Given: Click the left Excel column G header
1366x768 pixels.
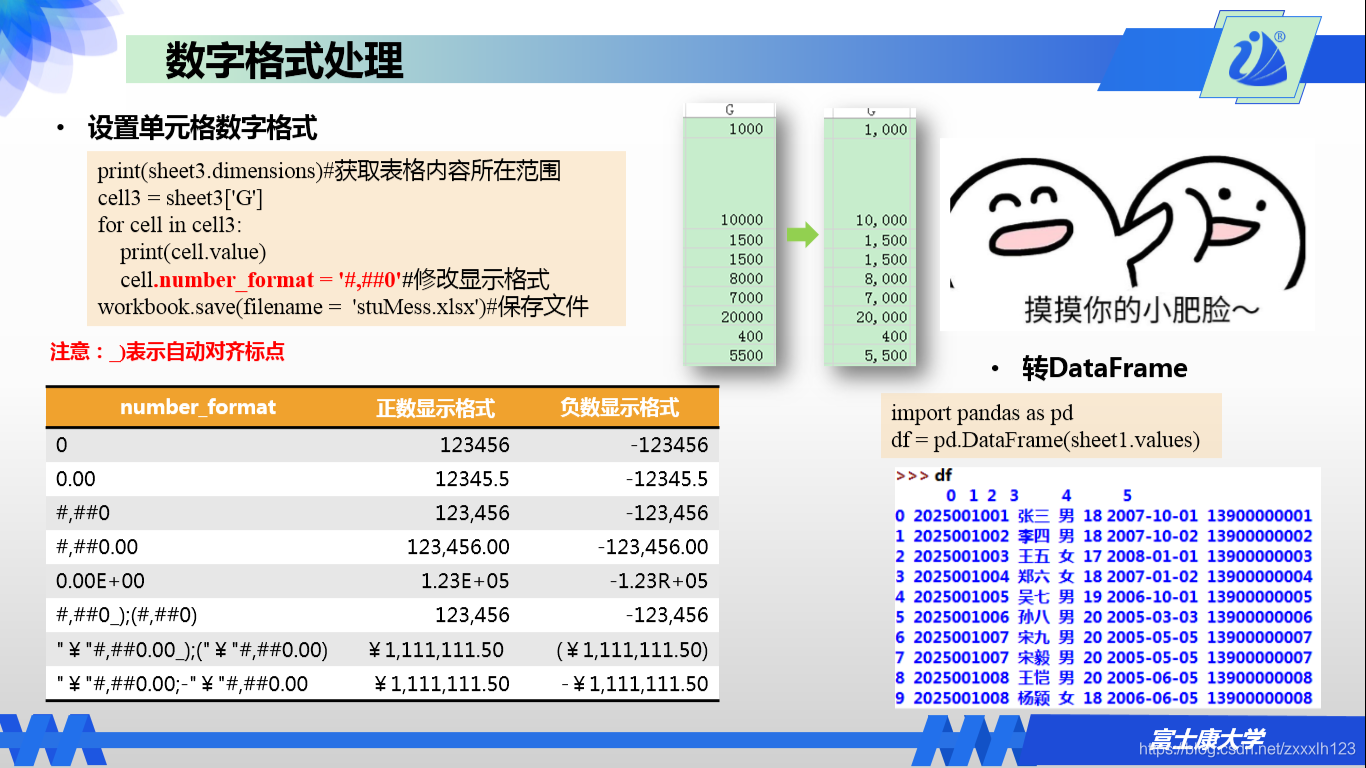Looking at the screenshot, I should pos(729,109).
